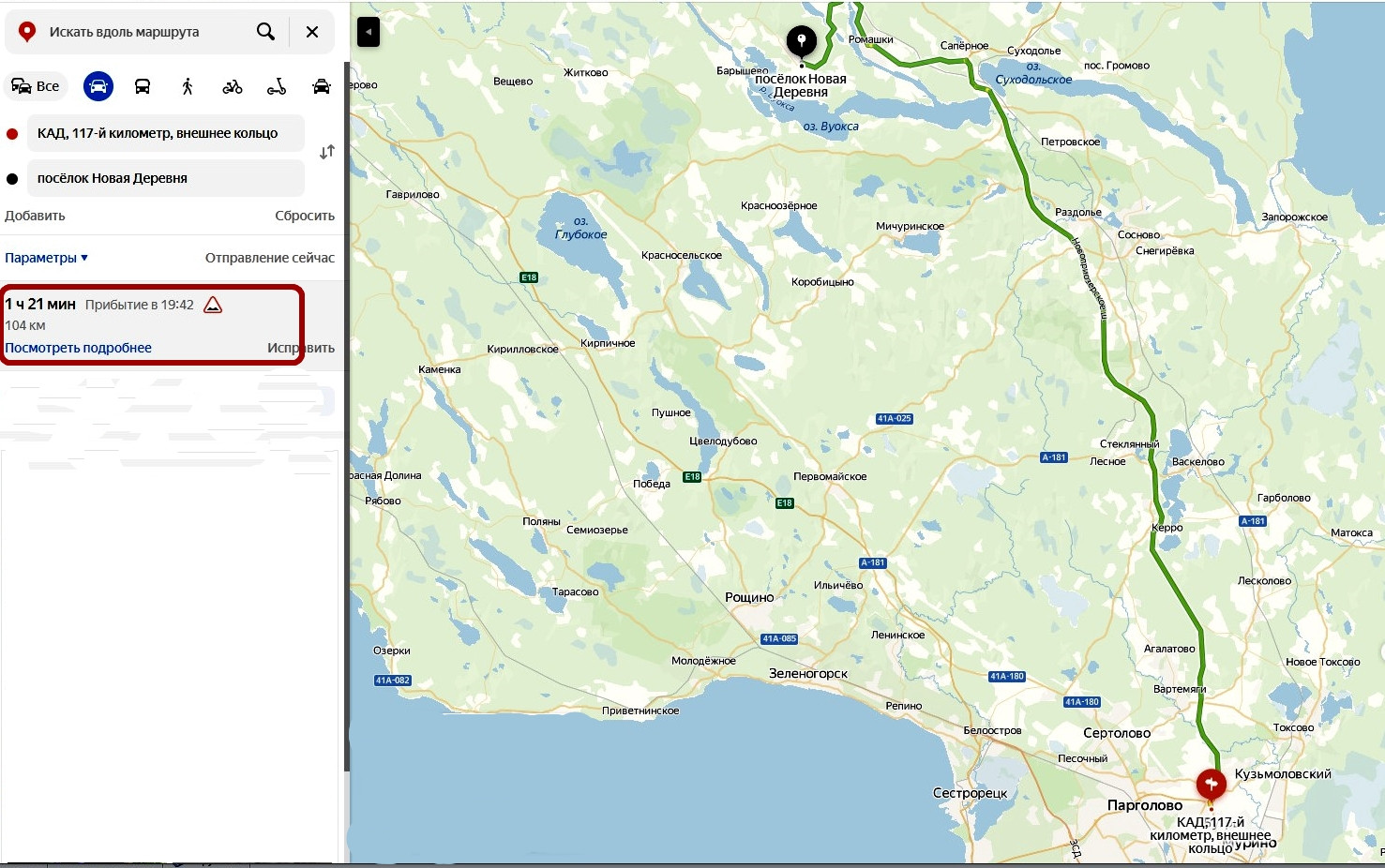This screenshot has height=868, width=1385.
Task: Click the 'Сосново' label on map
Action: (x=1139, y=234)
